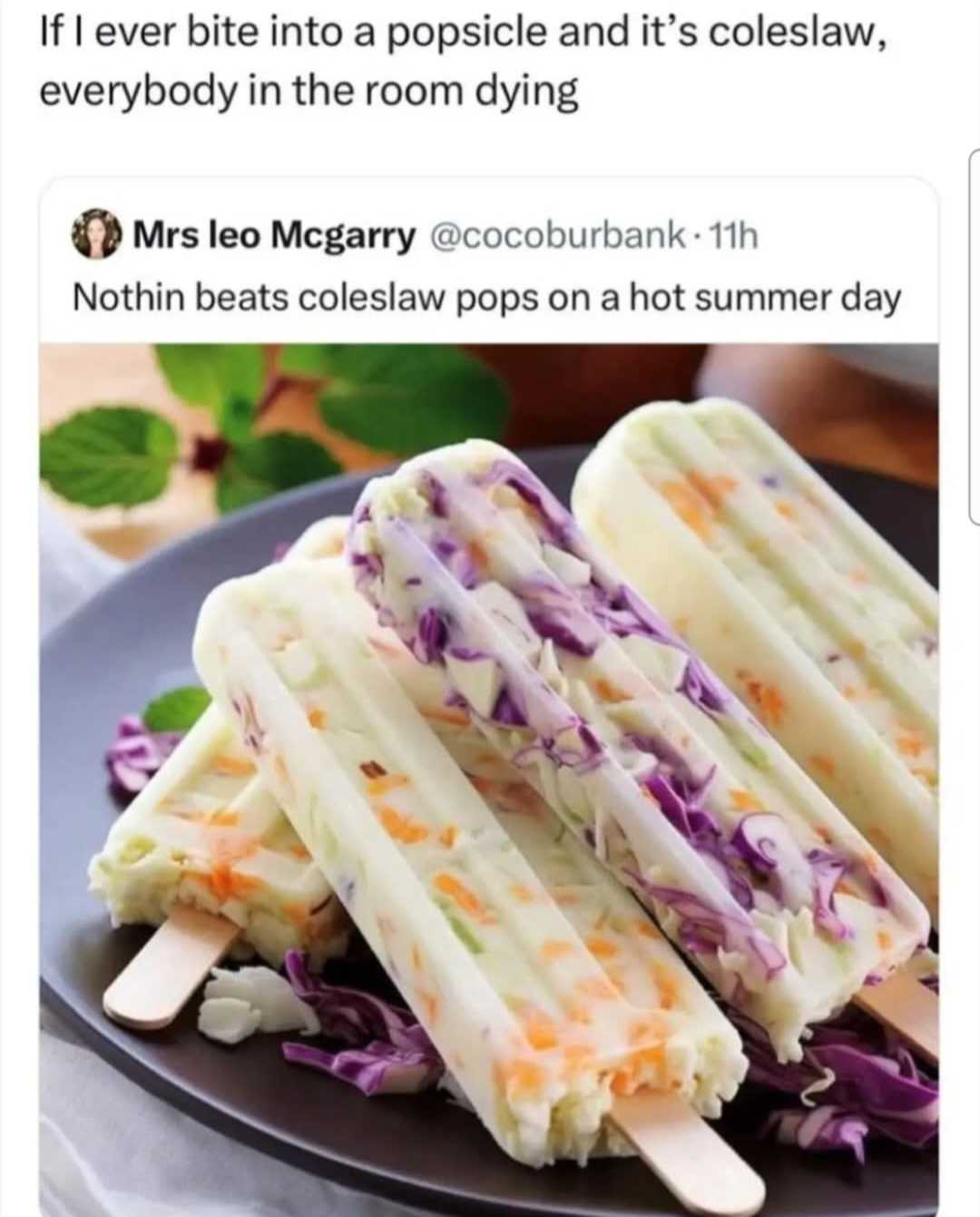Click the partial card at the right edge
980x1217 pixels.
(x=974, y=336)
